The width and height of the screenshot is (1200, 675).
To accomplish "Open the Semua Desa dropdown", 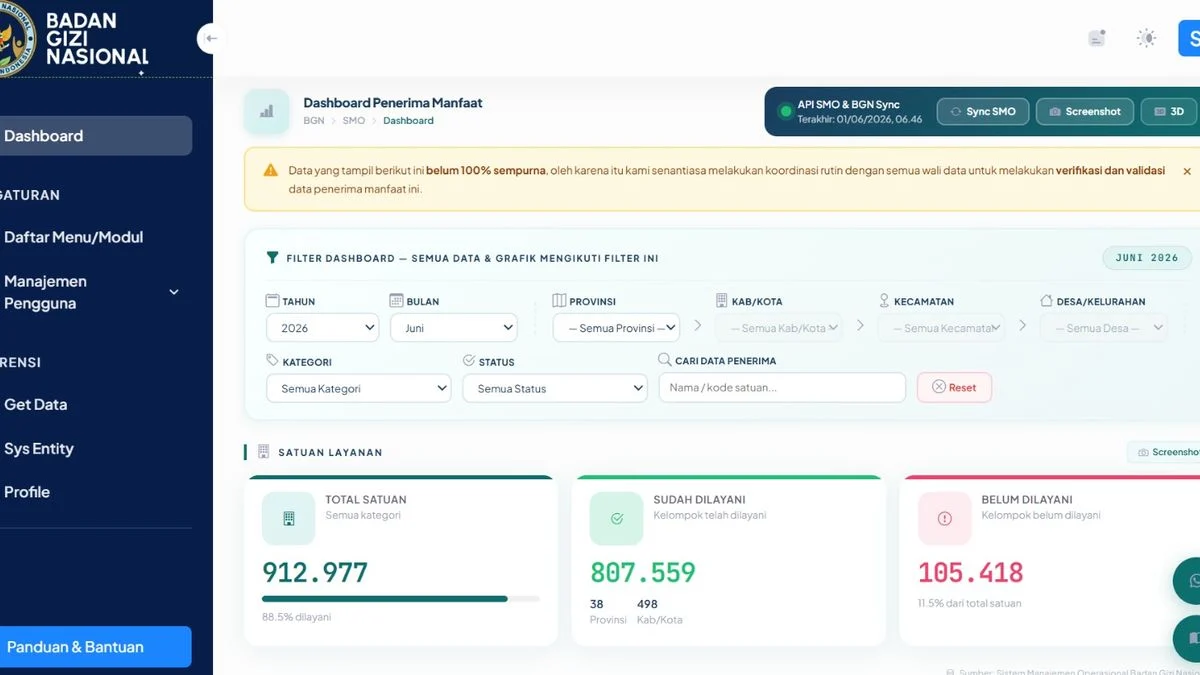I will (1103, 328).
